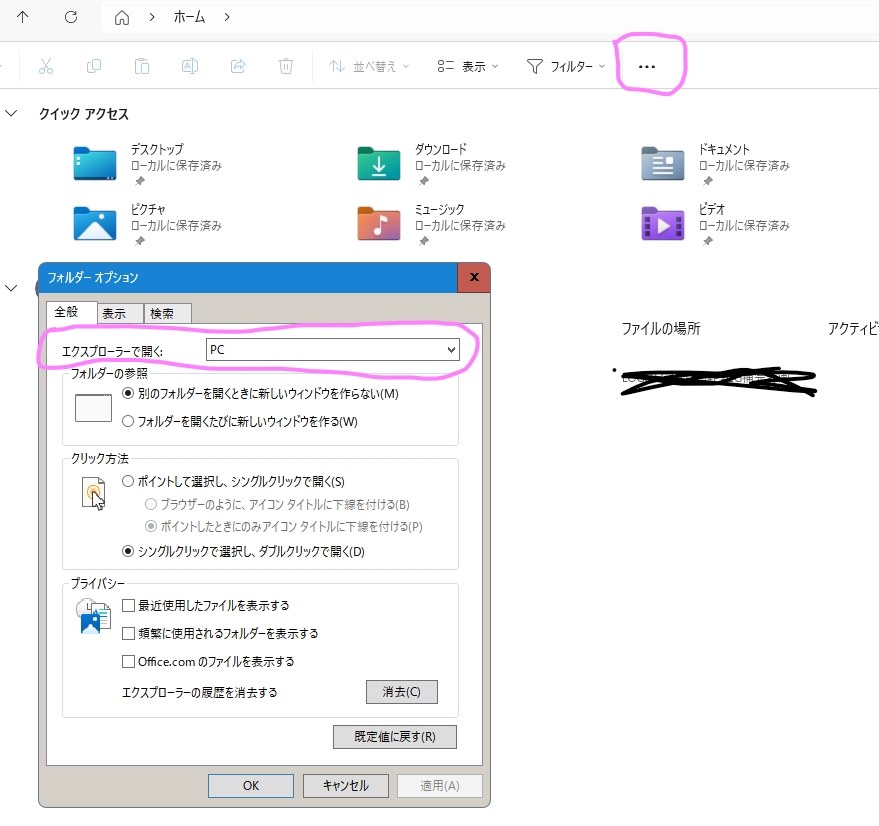Screen dimensions: 879x826
Task: Collapse the クイック アクセス section chevron
Action: click(x=12, y=113)
